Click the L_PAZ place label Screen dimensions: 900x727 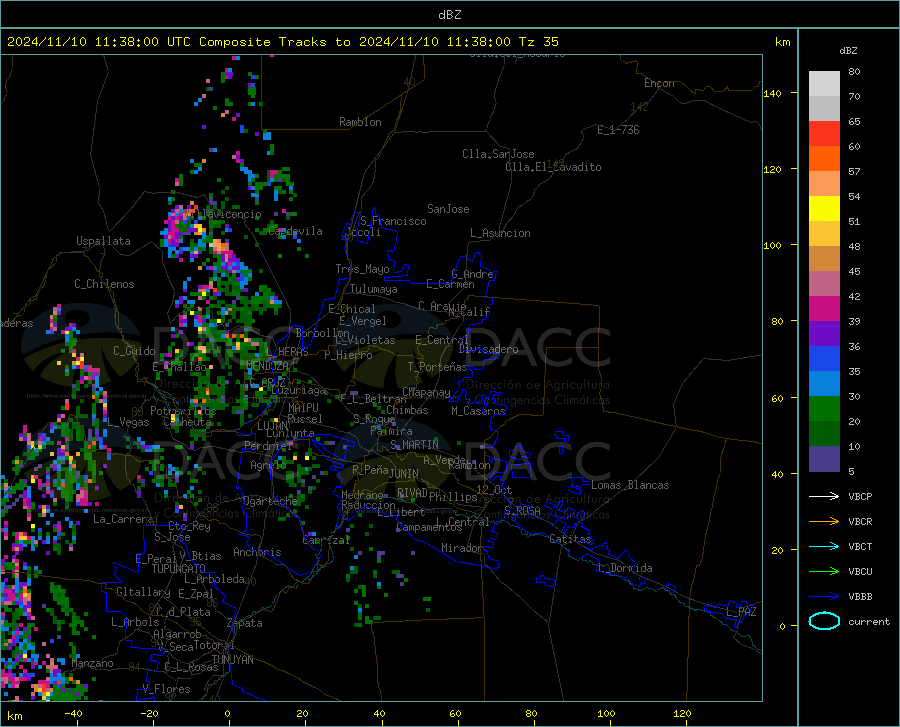tap(741, 612)
